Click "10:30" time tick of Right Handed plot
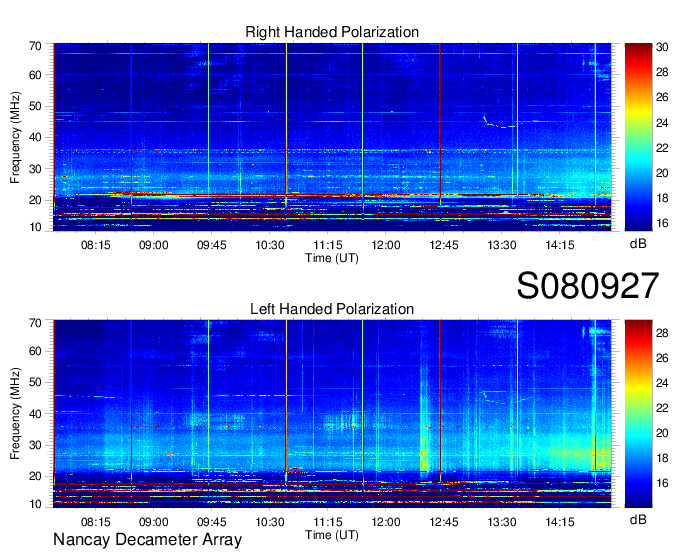The image size is (680, 552). click(270, 245)
